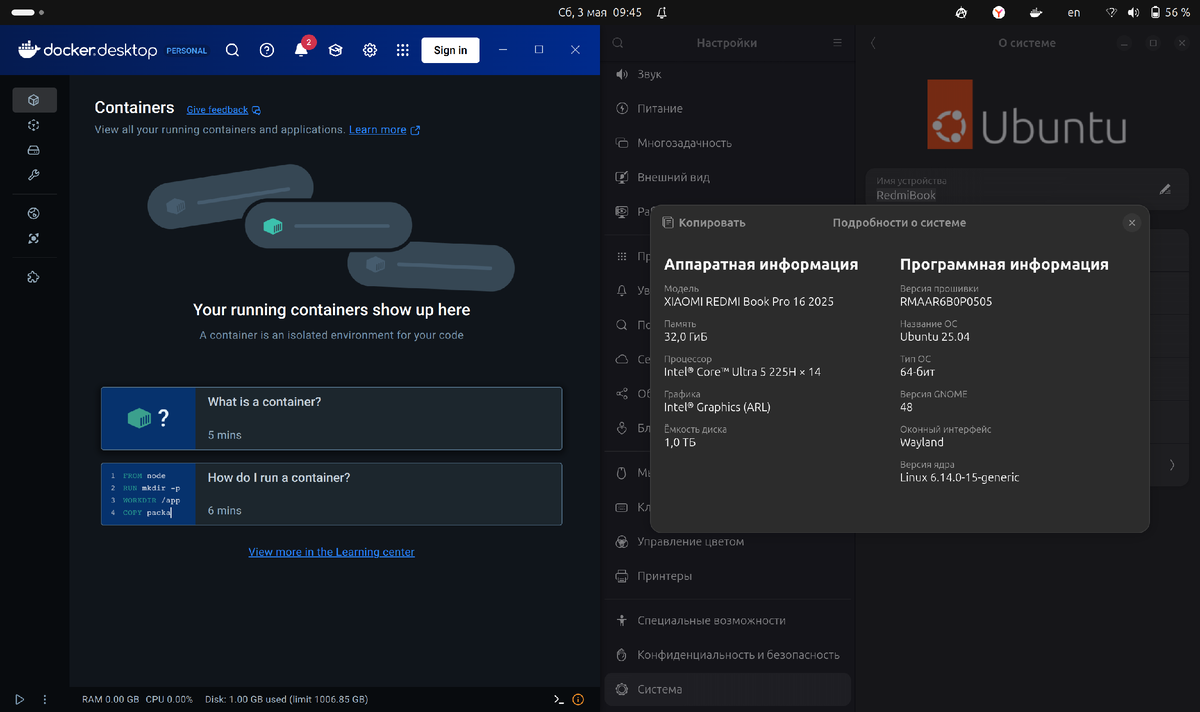
Task: Open the Images view in Docker sidebar
Action: pyautogui.click(x=34, y=125)
